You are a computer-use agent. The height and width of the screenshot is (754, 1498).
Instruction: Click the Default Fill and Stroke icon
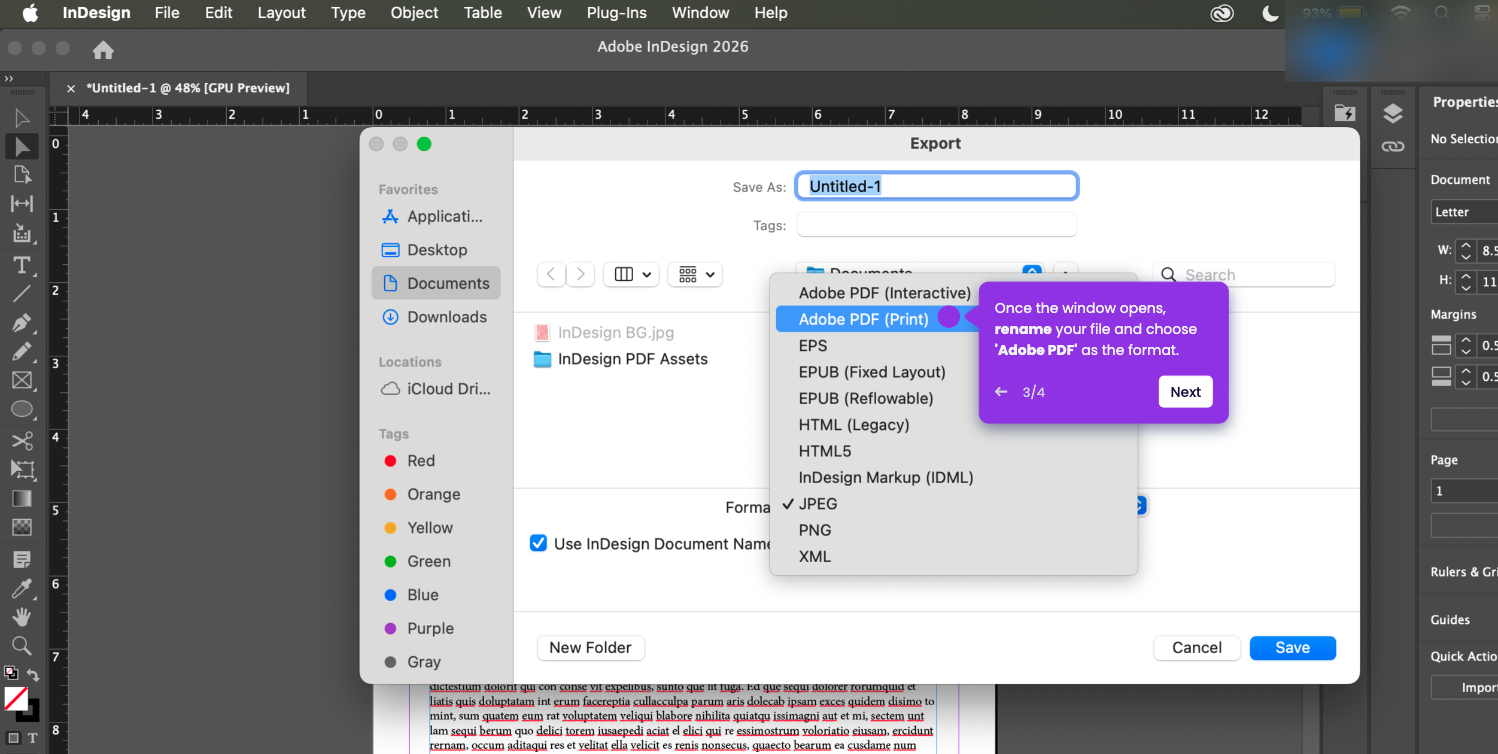coord(10,674)
